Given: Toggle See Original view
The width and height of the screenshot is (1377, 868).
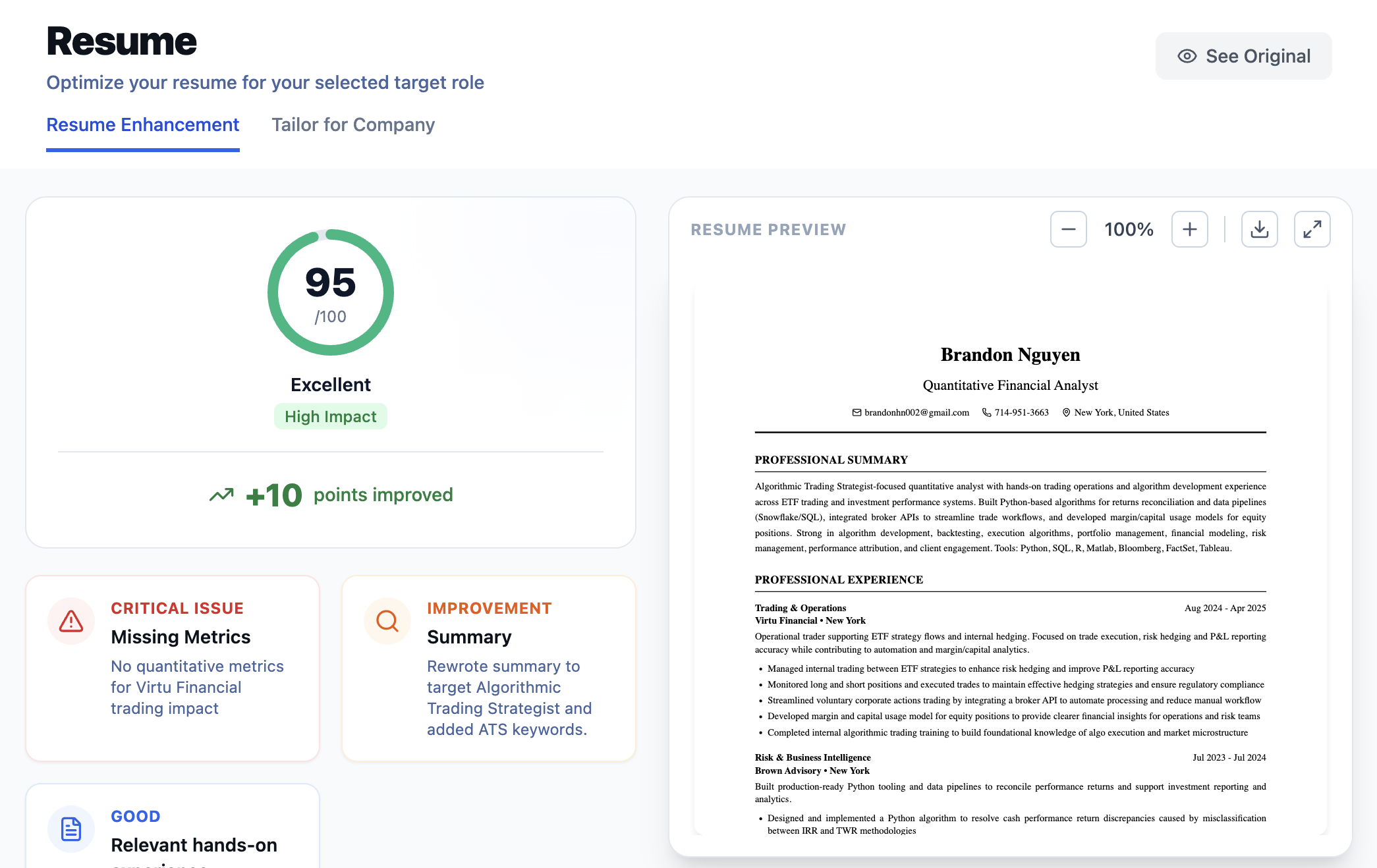Looking at the screenshot, I should pyautogui.click(x=1243, y=56).
